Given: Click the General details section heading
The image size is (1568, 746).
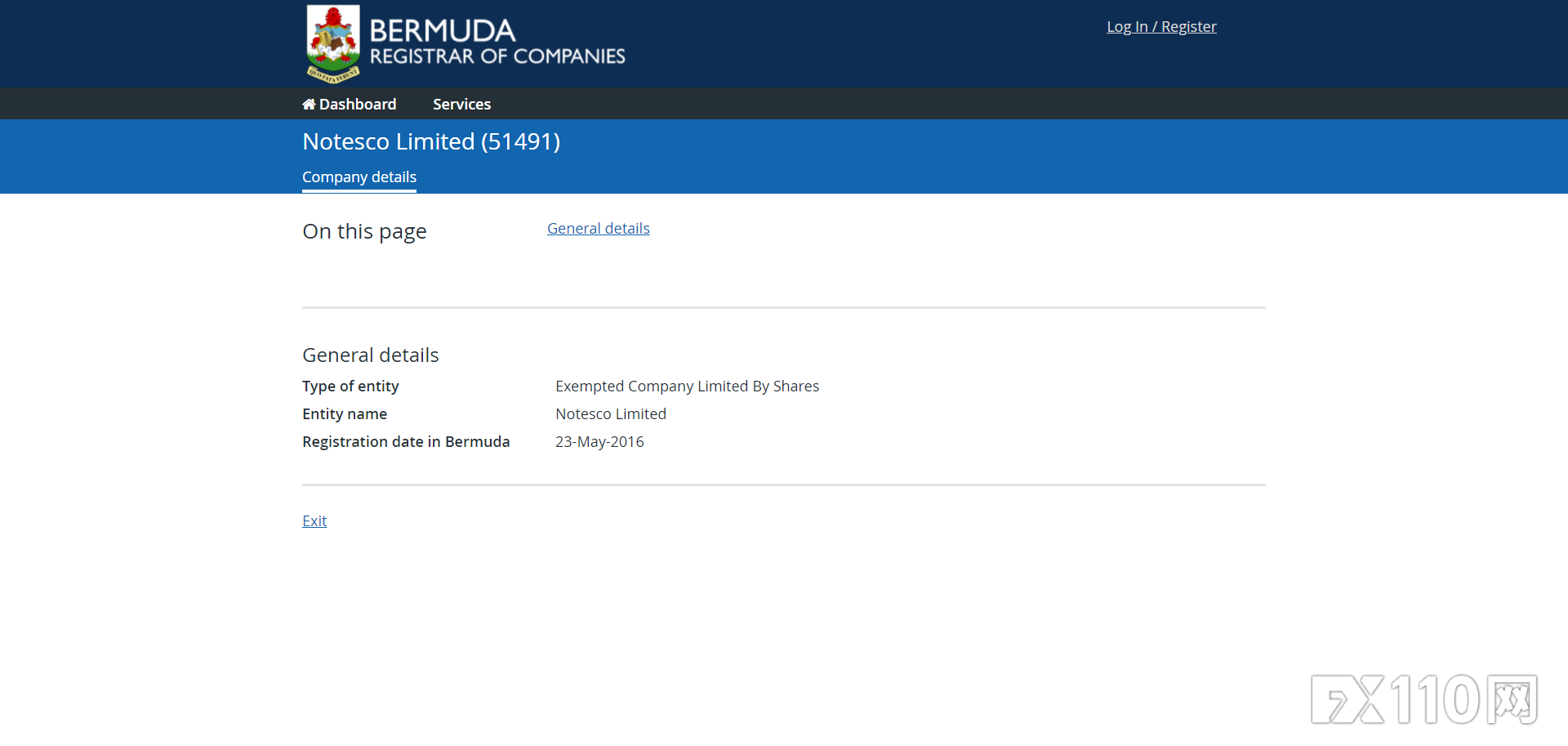Looking at the screenshot, I should click(x=370, y=355).
